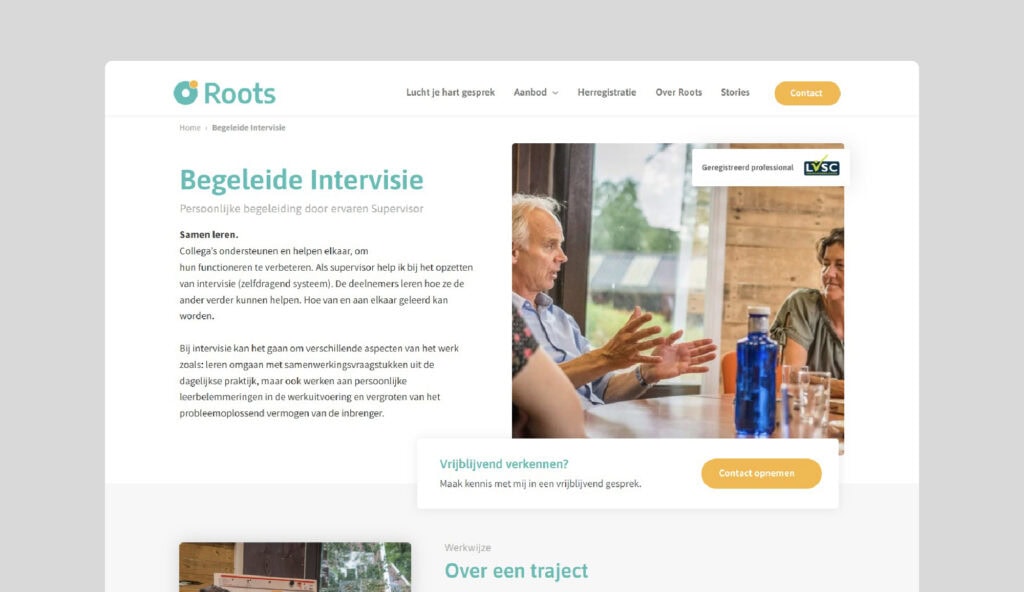Click the Samen leren. bold text
The image size is (1024, 592).
coord(208,235)
